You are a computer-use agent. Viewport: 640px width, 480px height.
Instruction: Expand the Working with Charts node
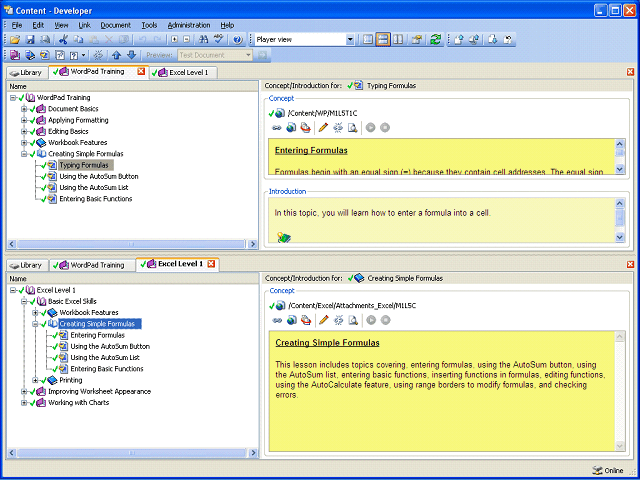point(24,402)
